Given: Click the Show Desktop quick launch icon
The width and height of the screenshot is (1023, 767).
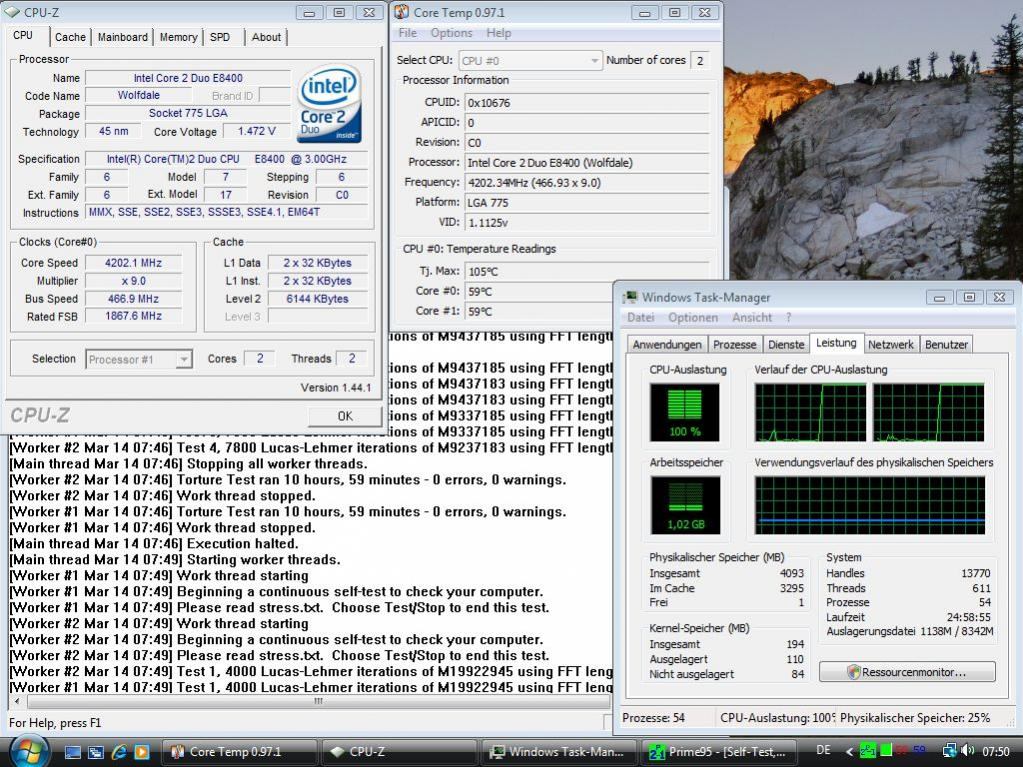Looking at the screenshot, I should click(73, 752).
